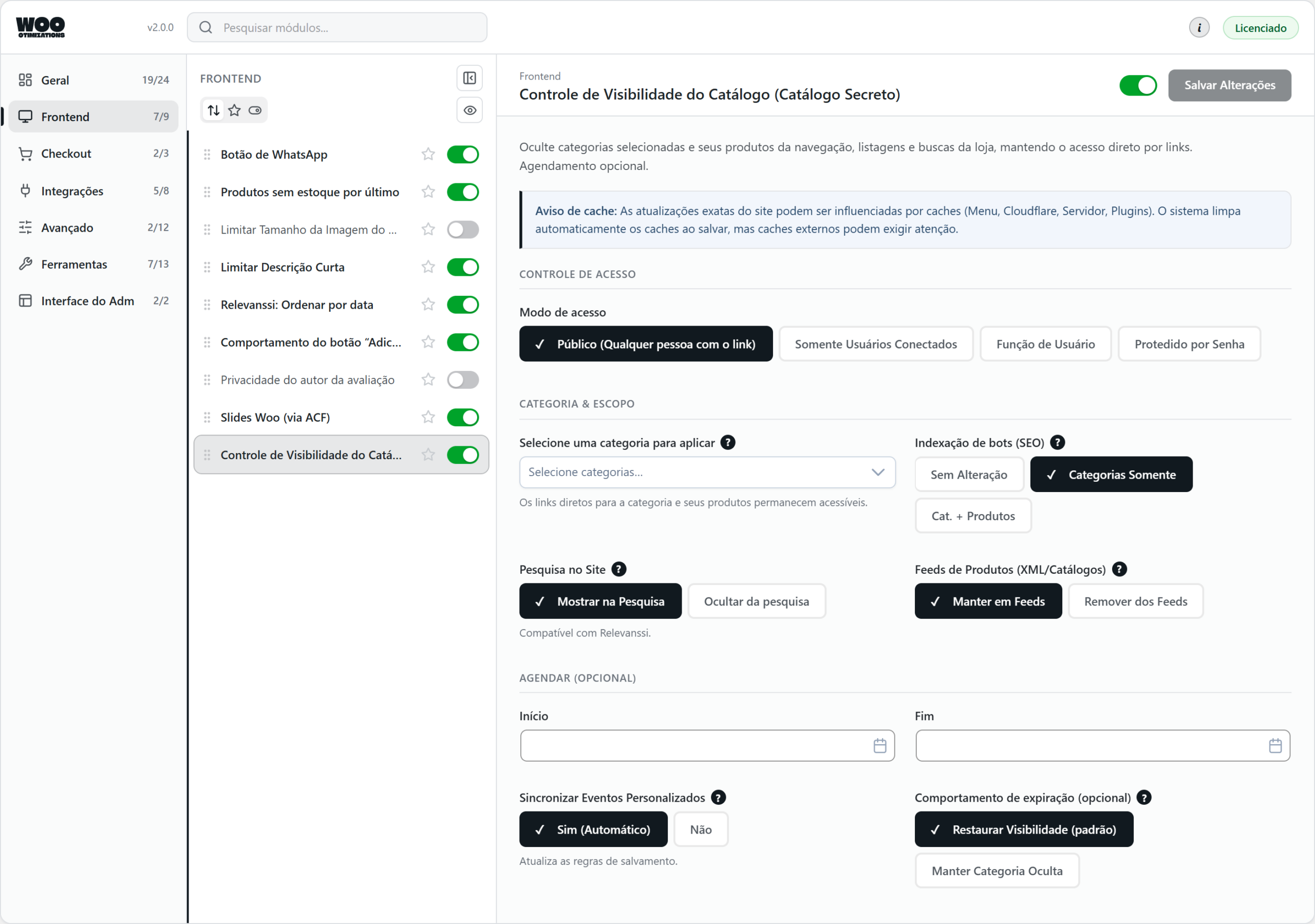Screen dimensions: 1315x924
Task: Open the Ferramentas section
Action: point(93,264)
